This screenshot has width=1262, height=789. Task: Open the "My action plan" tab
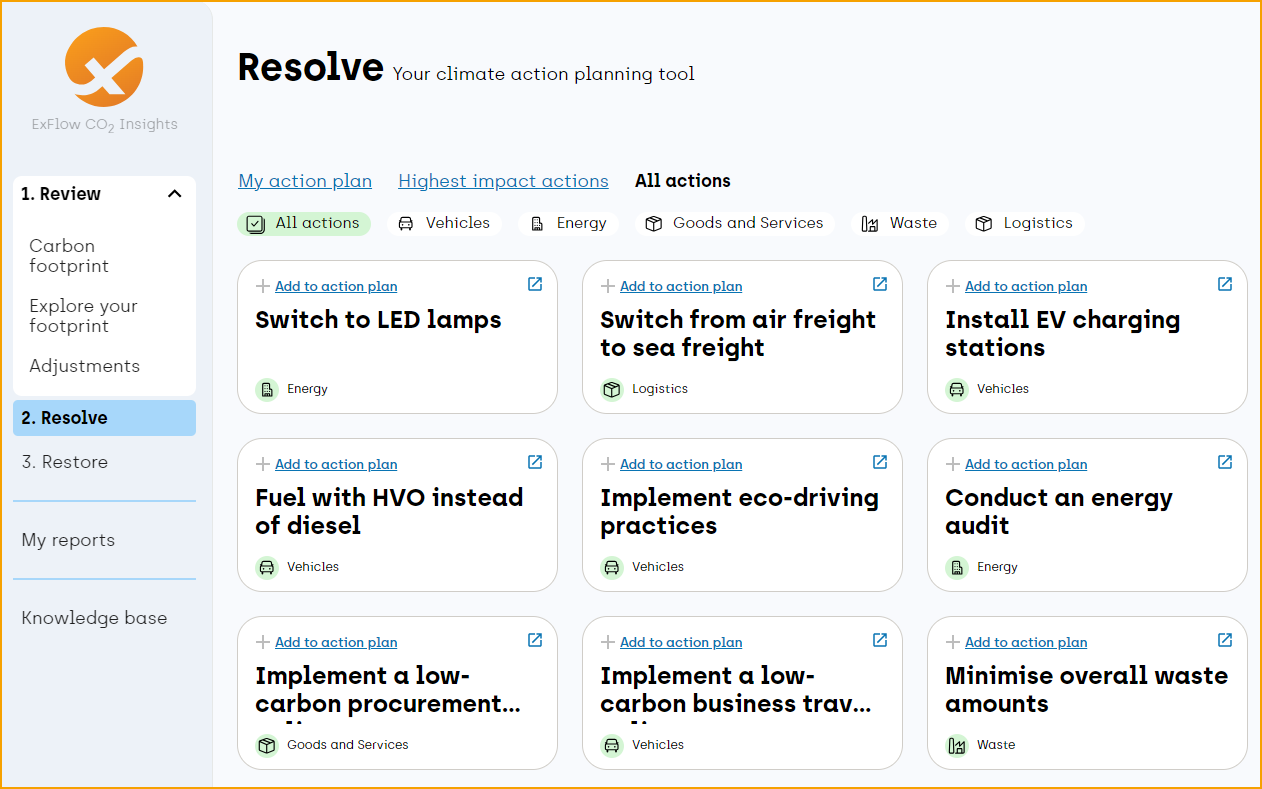tap(305, 180)
